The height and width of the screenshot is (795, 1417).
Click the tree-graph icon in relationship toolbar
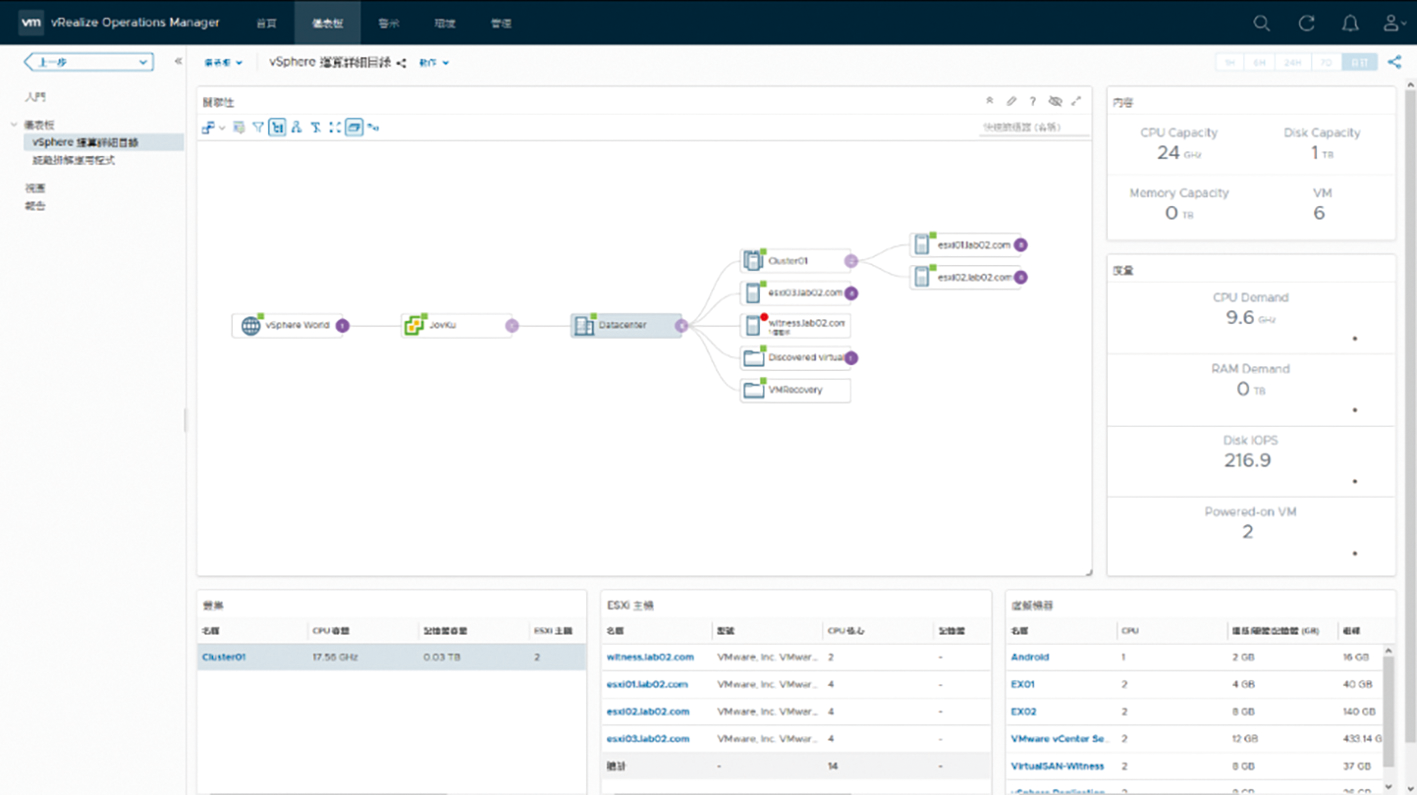click(297, 127)
